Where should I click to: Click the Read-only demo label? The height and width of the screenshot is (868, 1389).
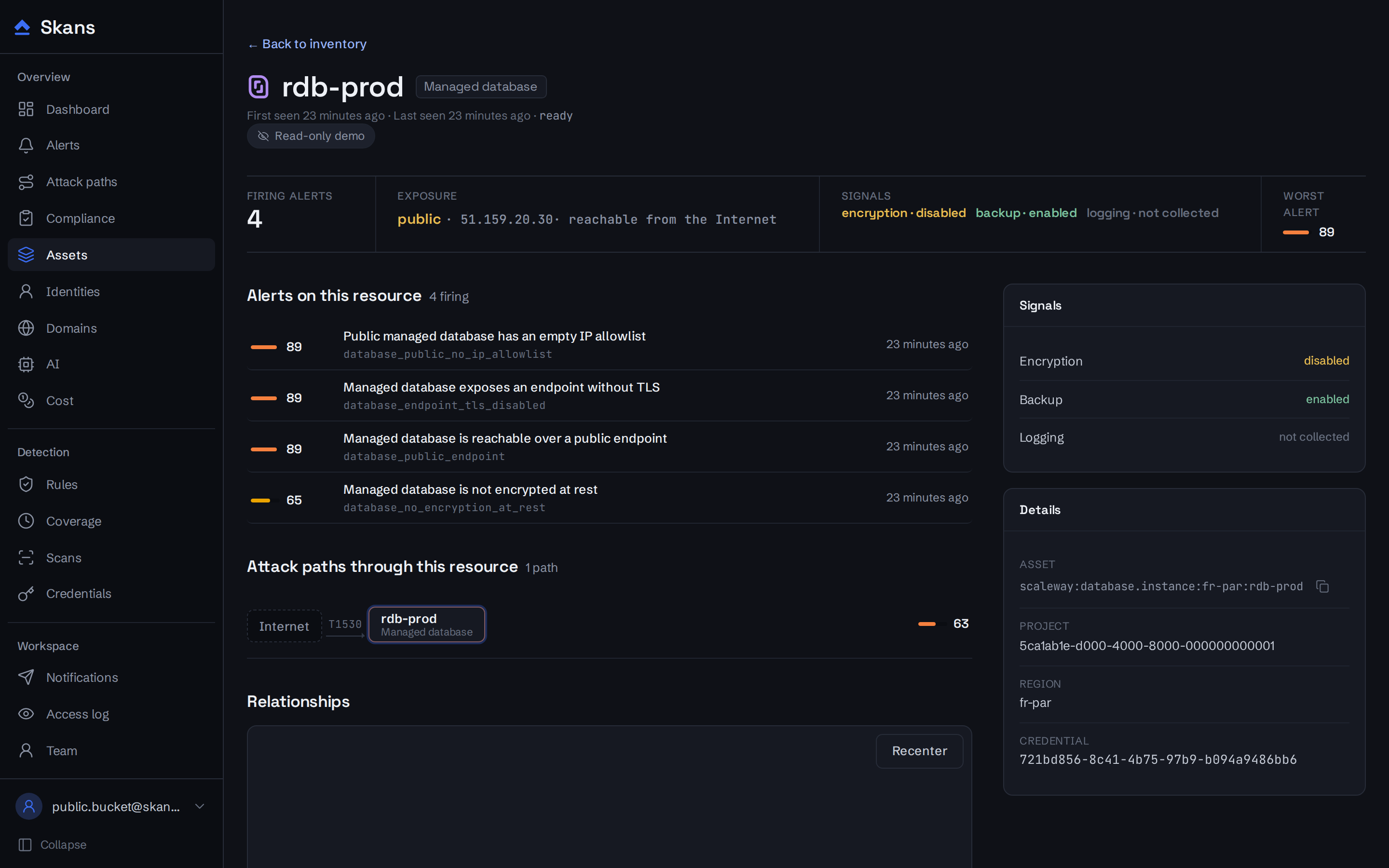click(320, 136)
